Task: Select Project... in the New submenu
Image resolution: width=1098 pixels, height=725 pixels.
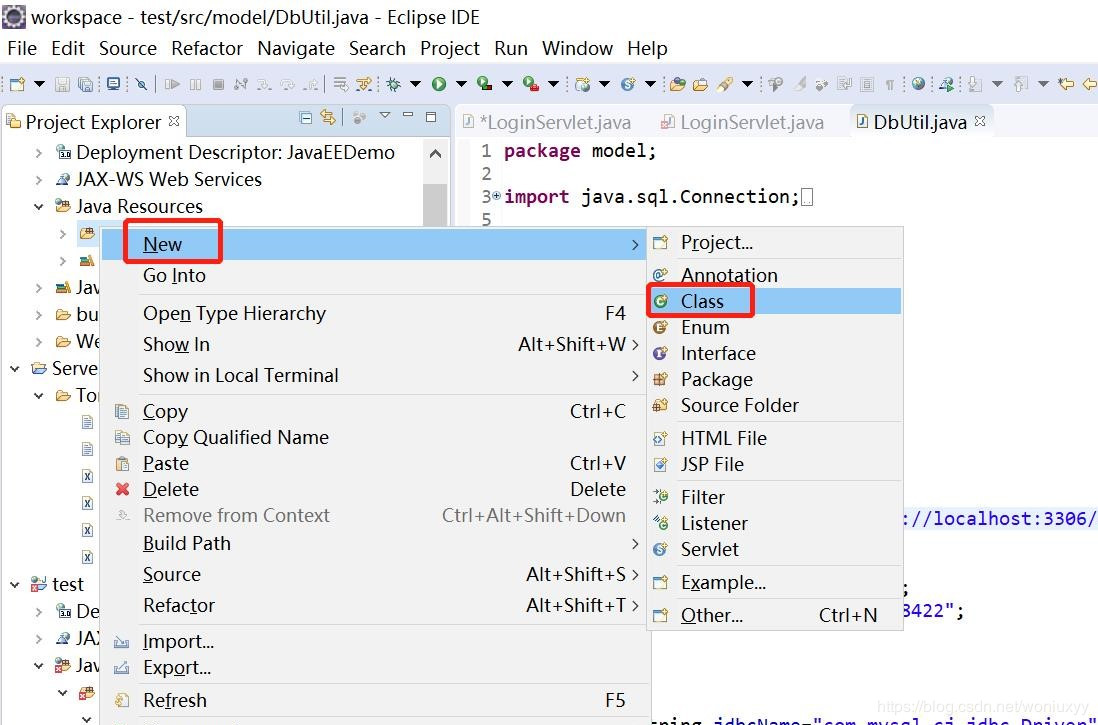Action: point(775,242)
